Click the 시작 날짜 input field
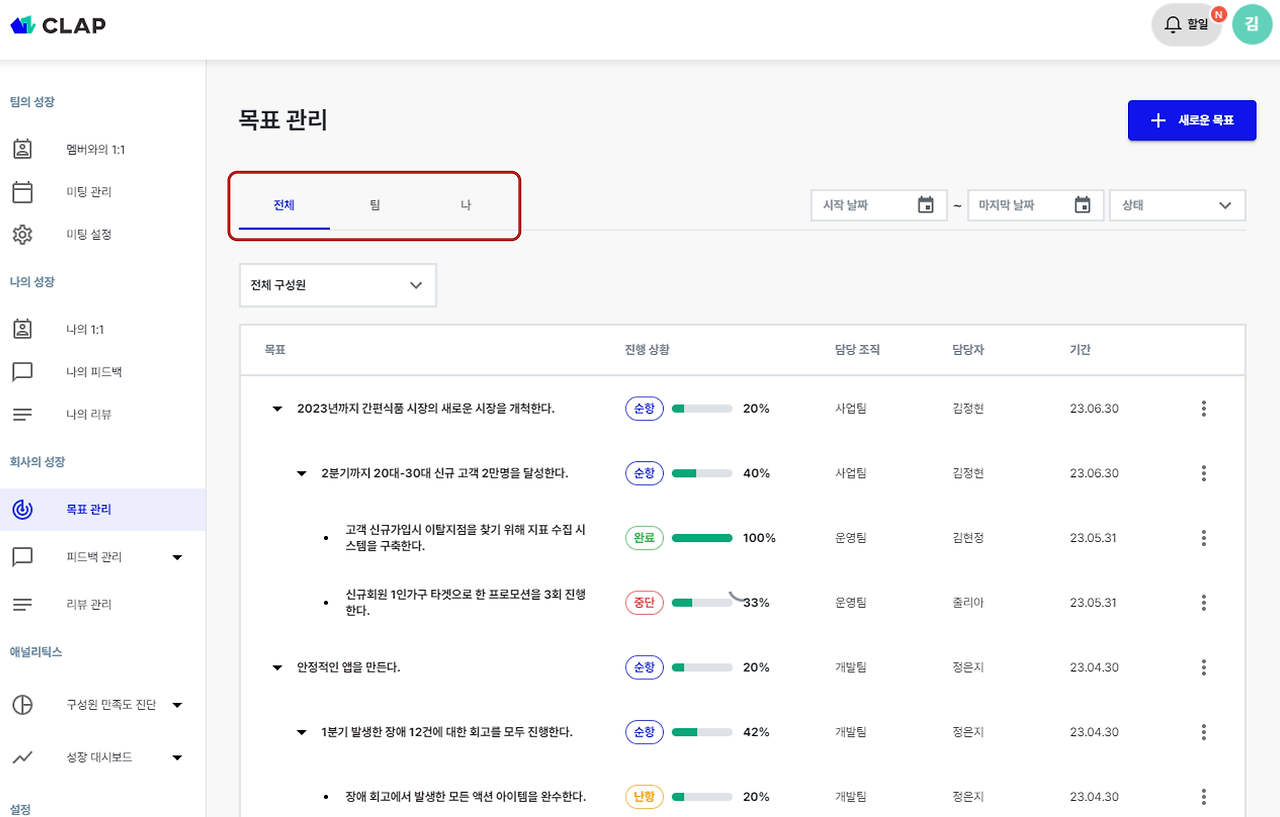 [x=879, y=205]
